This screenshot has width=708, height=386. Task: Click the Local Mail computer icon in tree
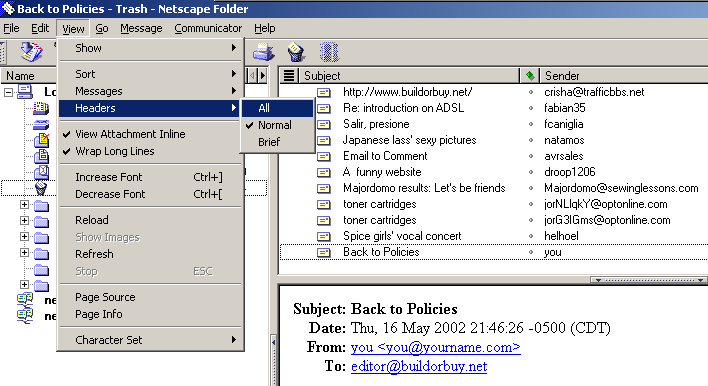tap(25, 92)
